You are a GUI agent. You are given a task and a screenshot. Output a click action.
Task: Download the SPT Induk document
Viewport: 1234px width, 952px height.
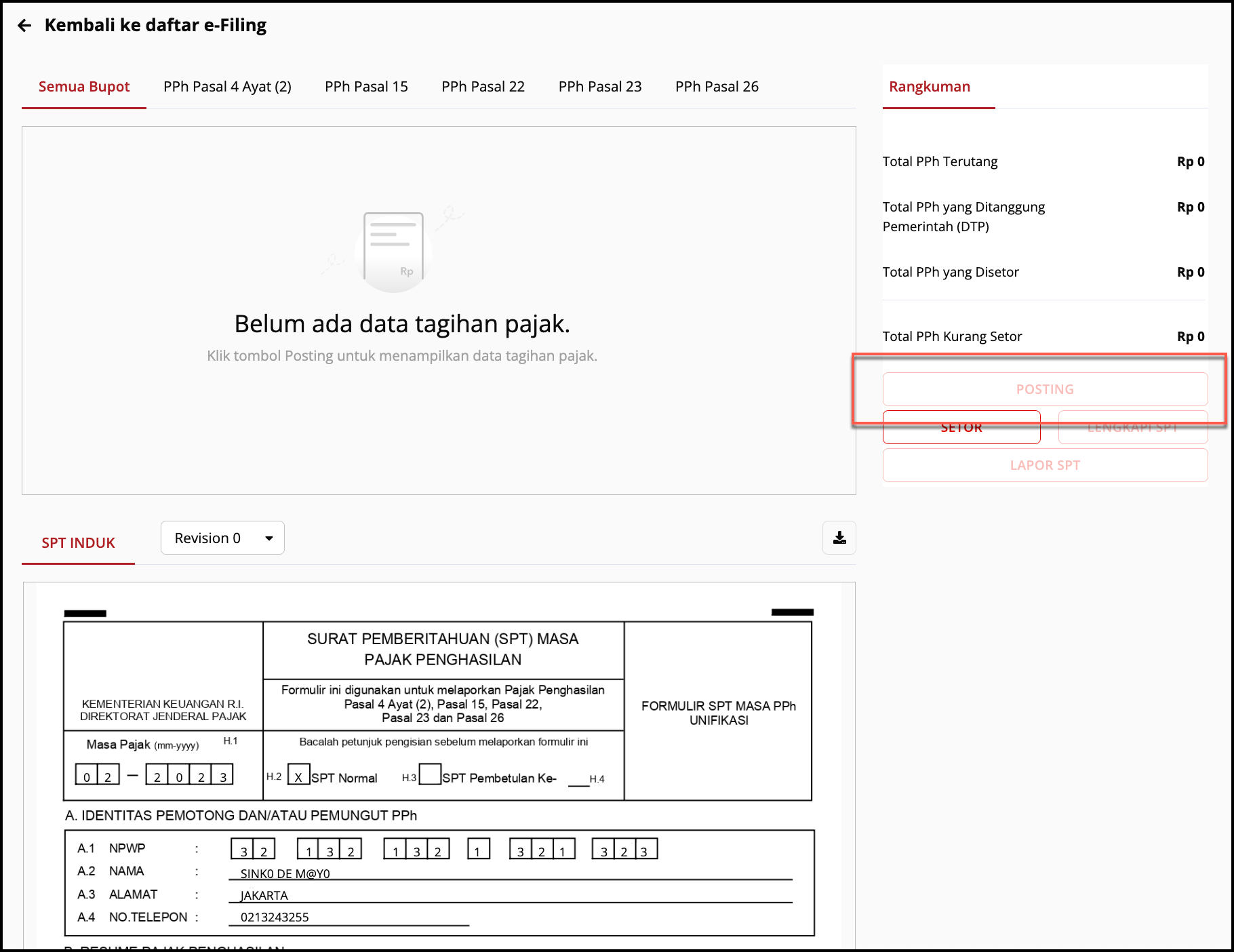coord(839,538)
